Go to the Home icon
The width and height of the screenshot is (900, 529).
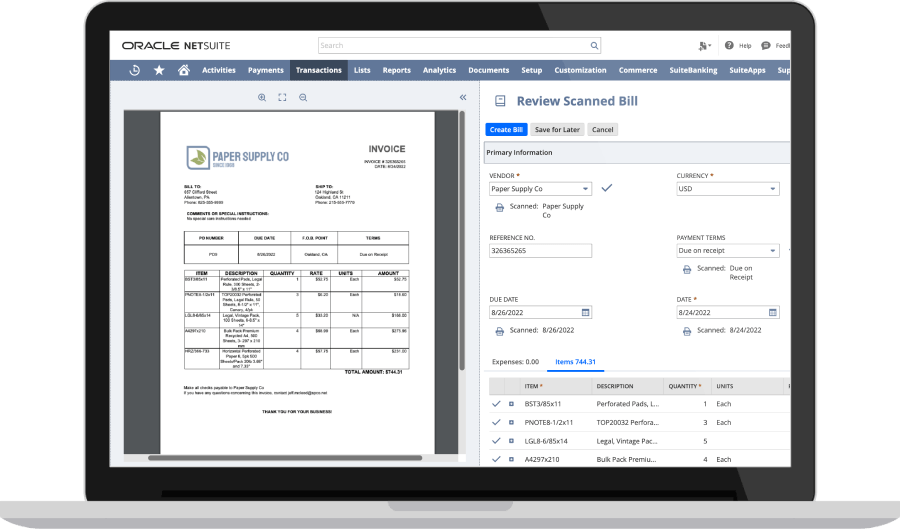coord(184,70)
